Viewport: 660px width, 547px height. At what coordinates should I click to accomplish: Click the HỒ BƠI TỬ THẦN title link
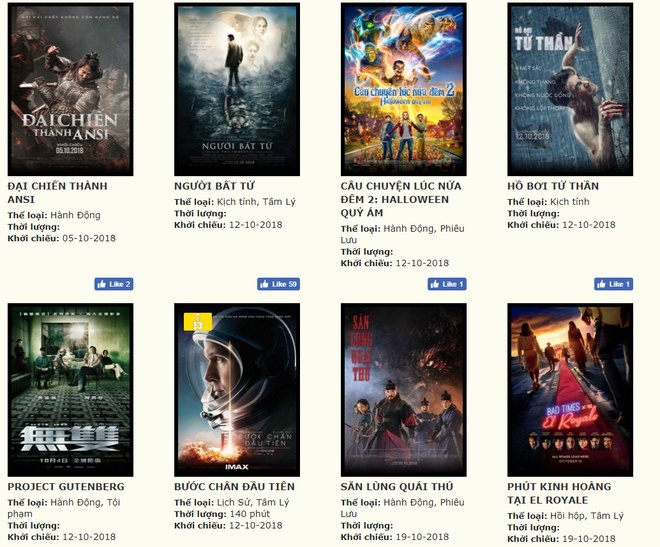553,186
